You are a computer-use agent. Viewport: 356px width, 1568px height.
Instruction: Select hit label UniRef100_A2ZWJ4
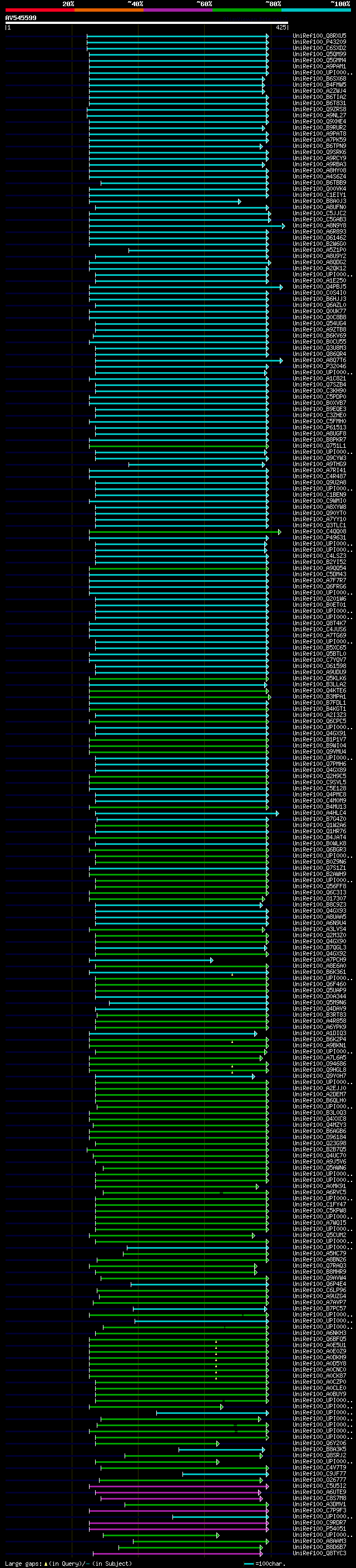tap(319, 91)
